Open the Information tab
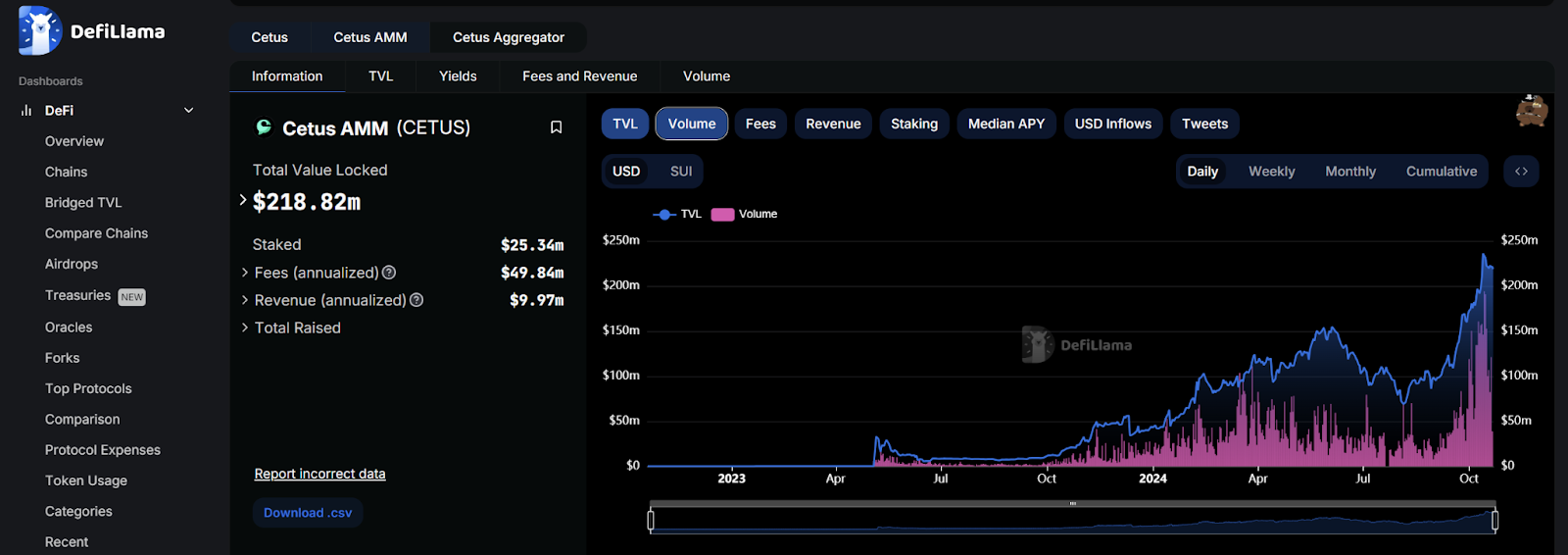This screenshot has height=555, width=1568. pos(287,76)
